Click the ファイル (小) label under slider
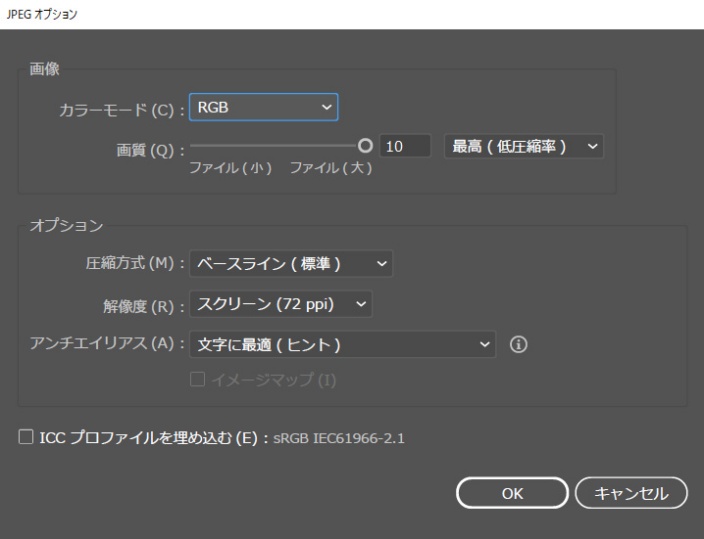 pyautogui.click(x=231, y=168)
